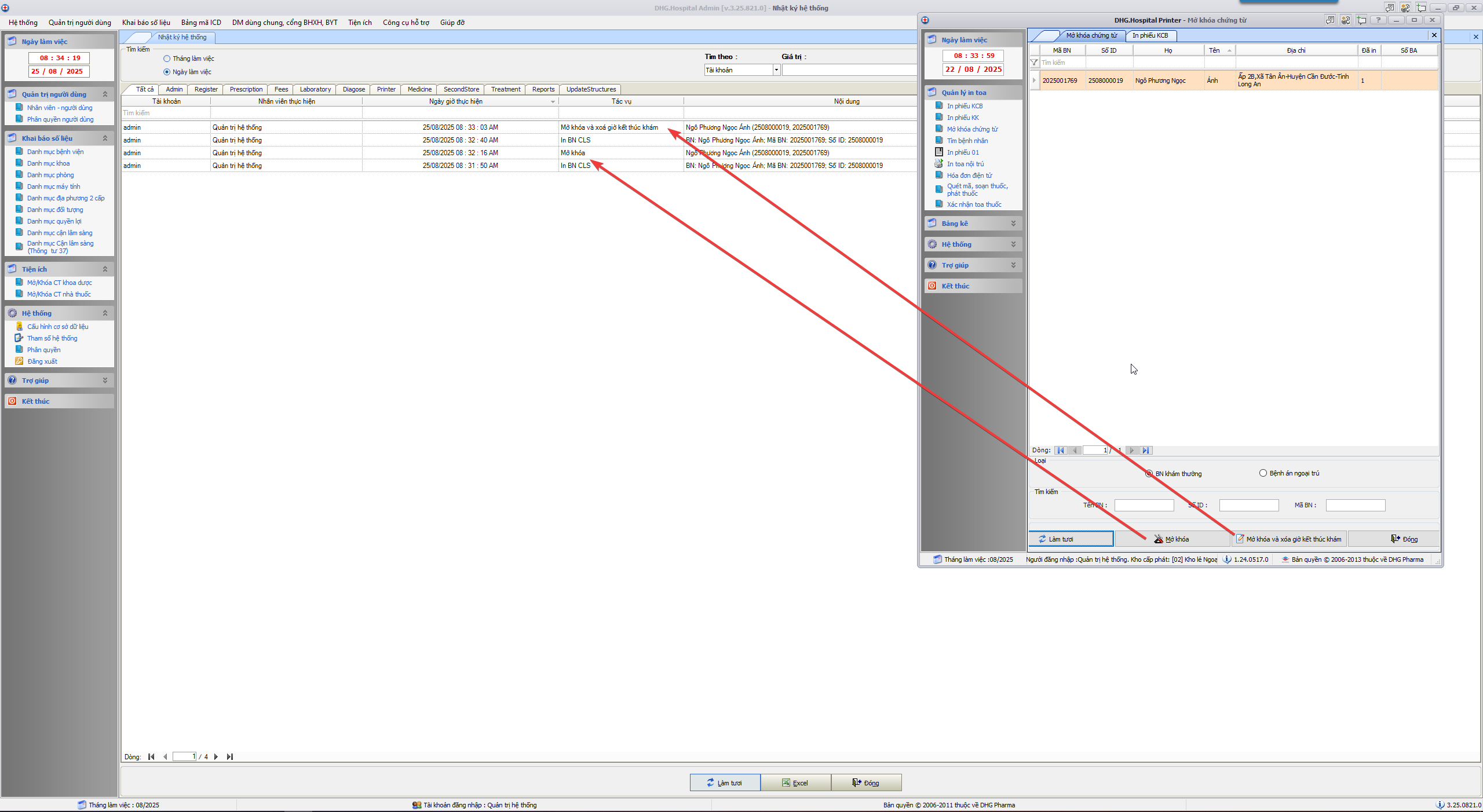Choose 'Bệnh án ngoại trú' radio button
1483x812 pixels.
(1263, 473)
